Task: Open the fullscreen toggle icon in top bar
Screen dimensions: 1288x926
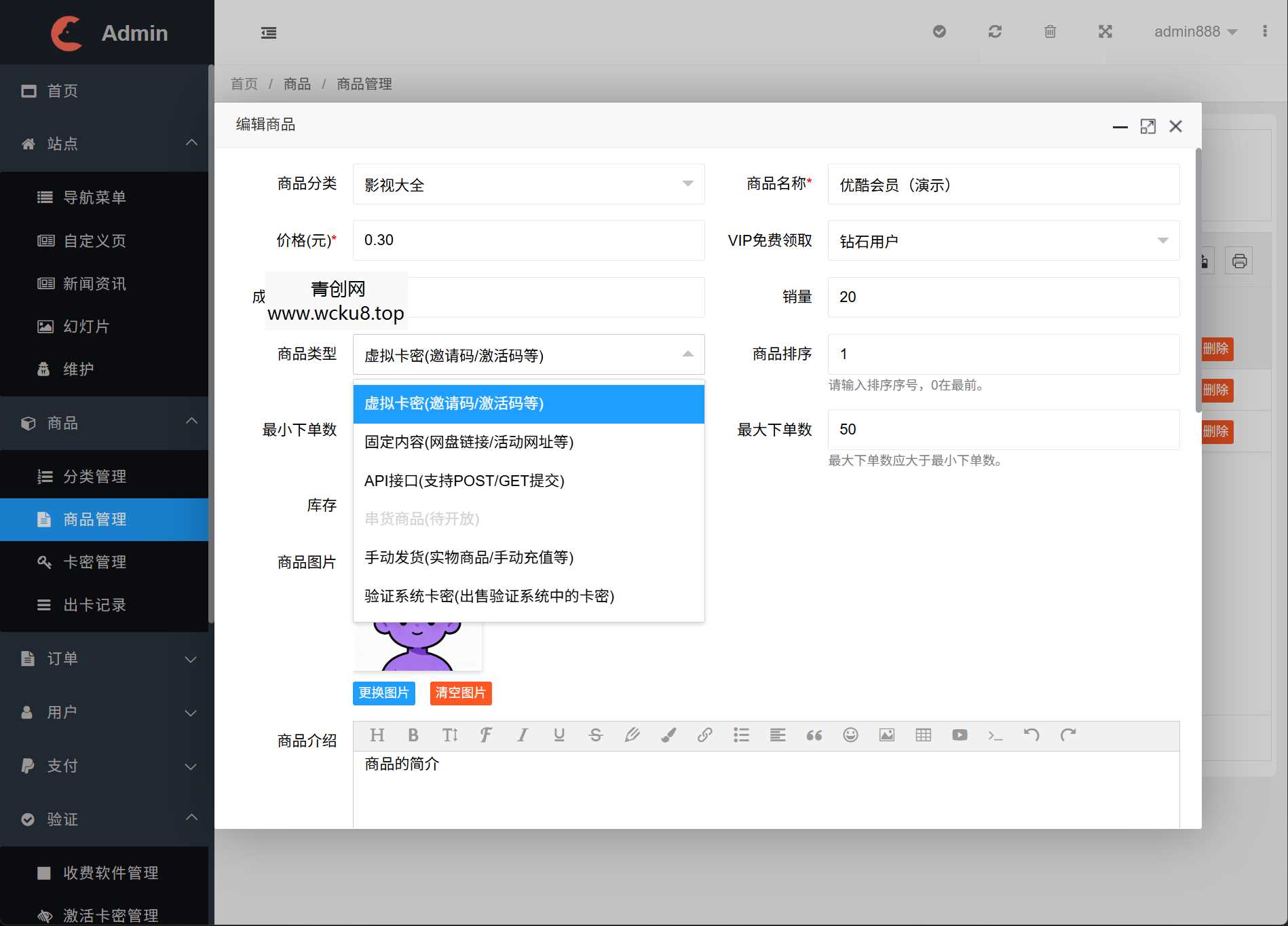Action: click(x=1105, y=31)
